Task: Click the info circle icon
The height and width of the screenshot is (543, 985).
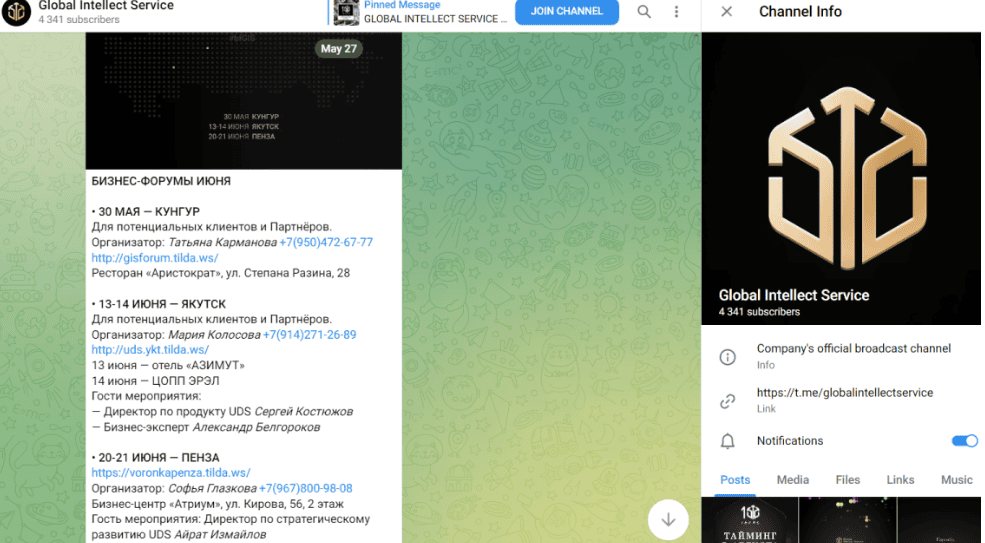Action: pos(727,357)
